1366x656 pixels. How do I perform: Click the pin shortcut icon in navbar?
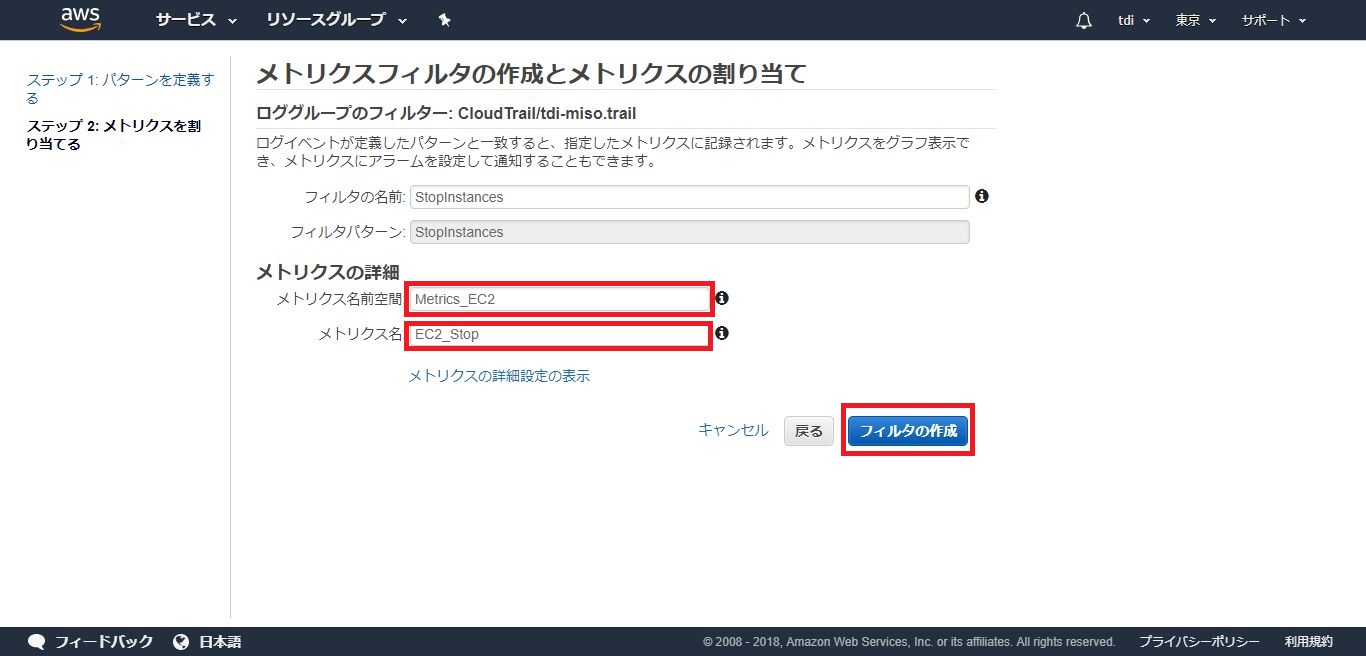pos(445,20)
